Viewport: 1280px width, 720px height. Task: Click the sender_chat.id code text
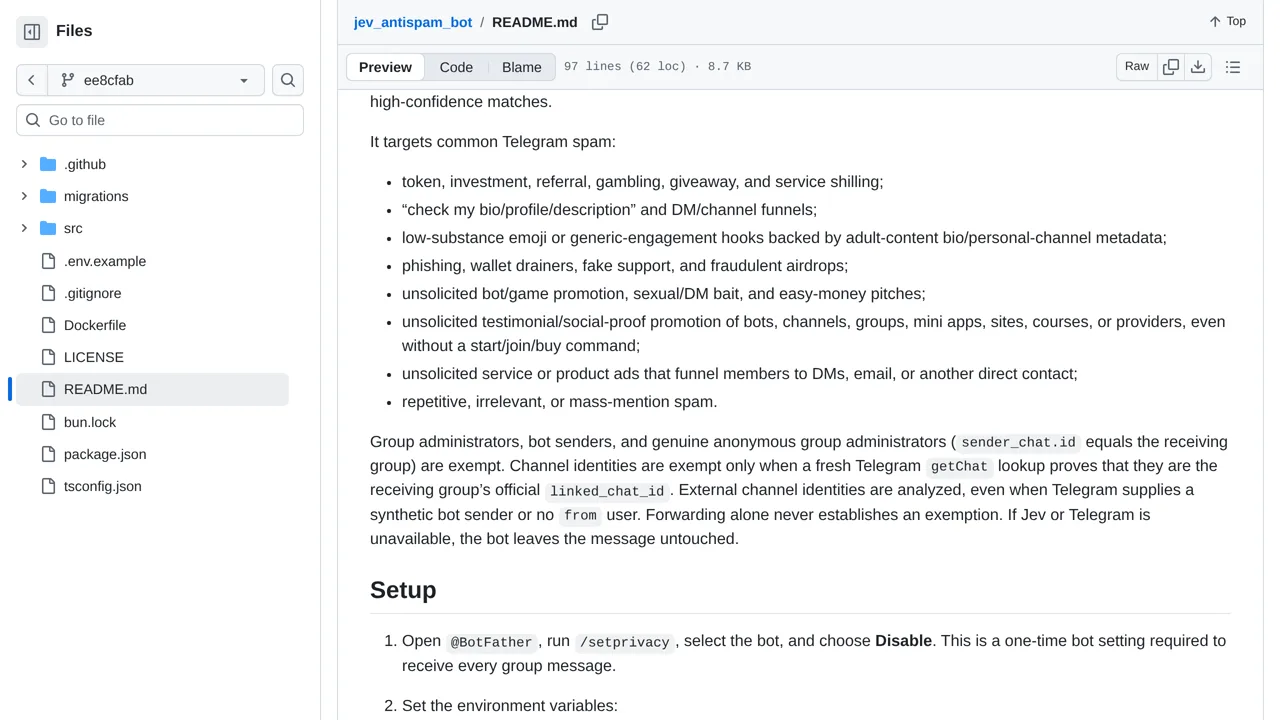pos(1018,442)
